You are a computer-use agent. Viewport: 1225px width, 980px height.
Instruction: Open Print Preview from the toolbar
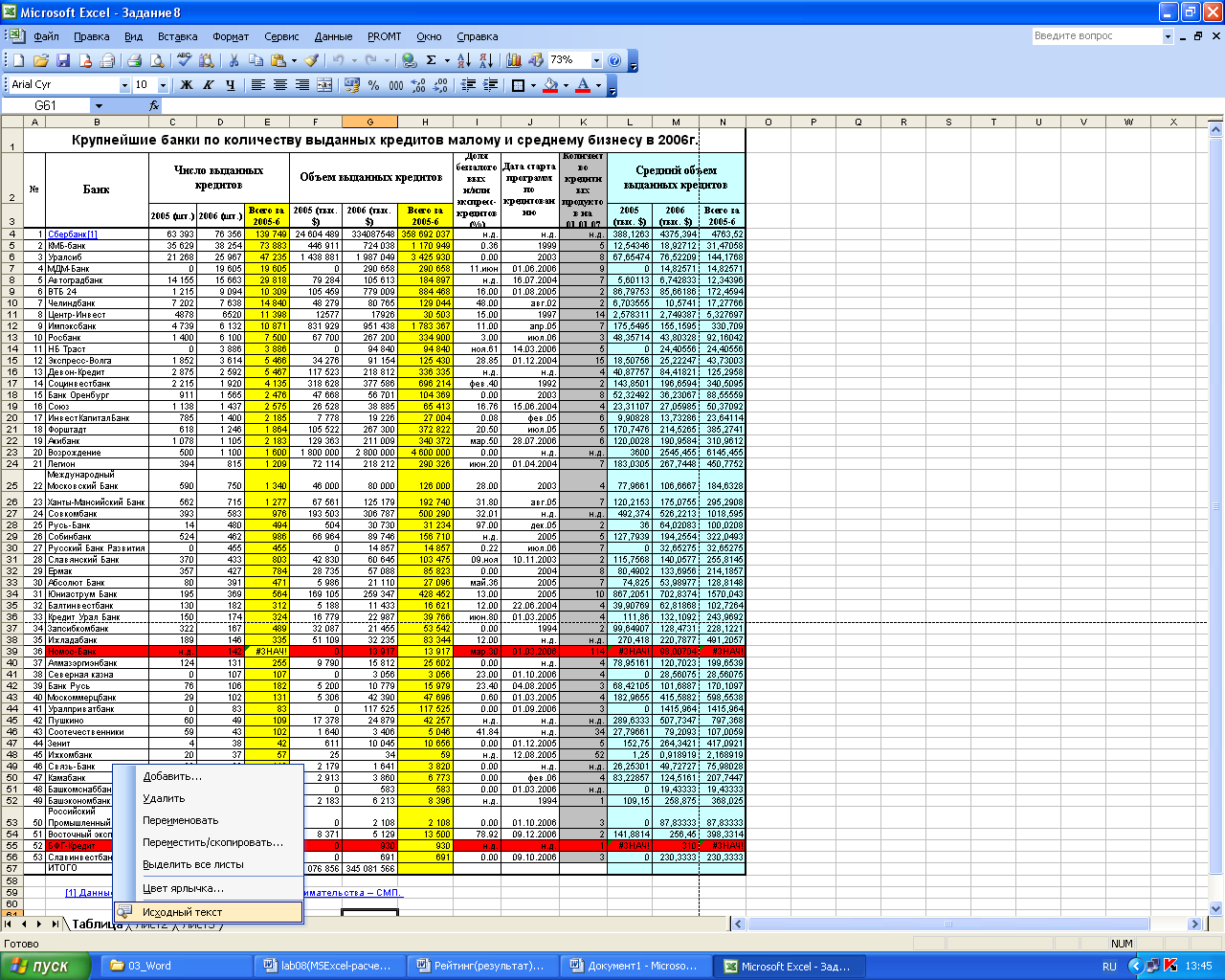pos(156,60)
